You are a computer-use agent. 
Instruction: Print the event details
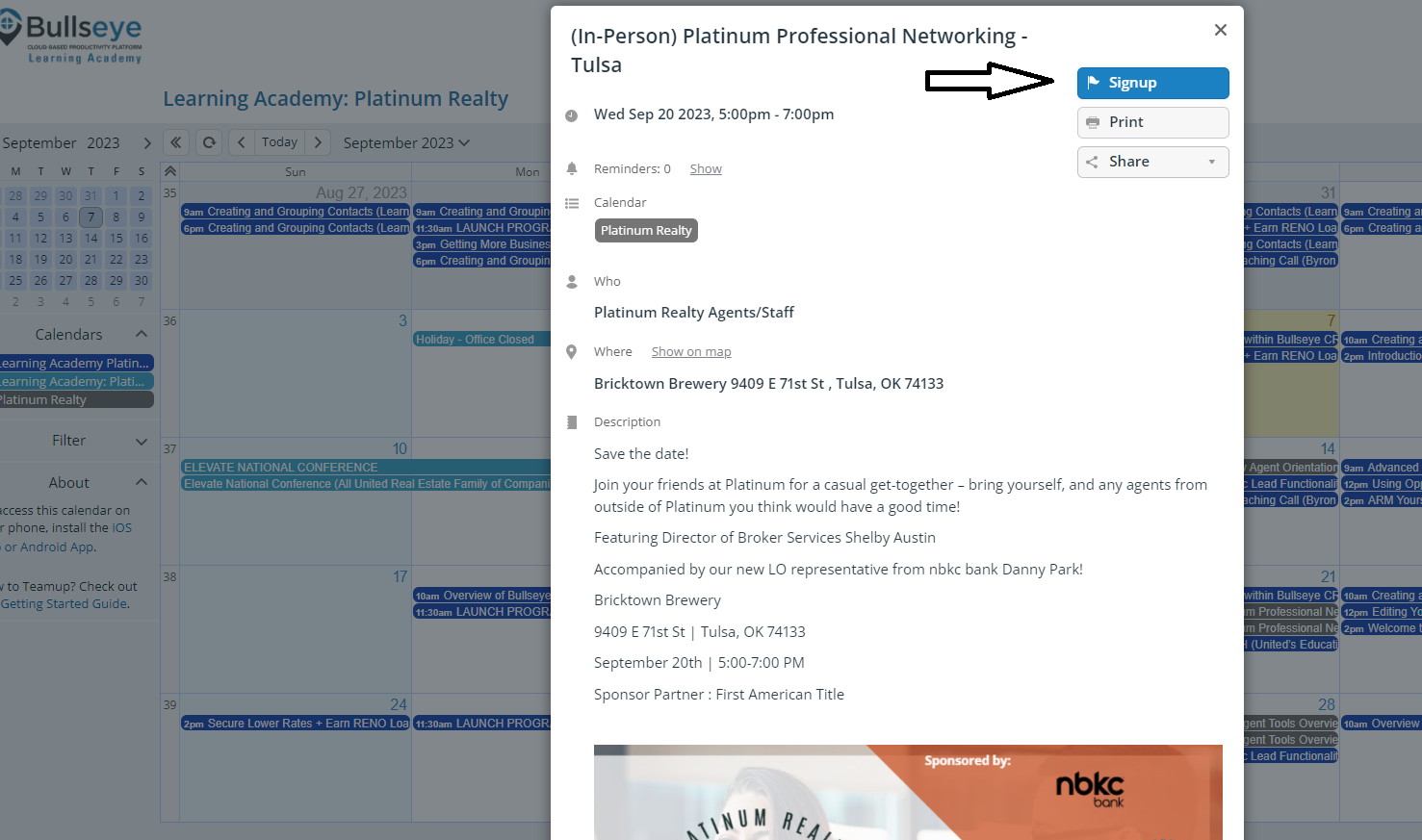pos(1152,122)
